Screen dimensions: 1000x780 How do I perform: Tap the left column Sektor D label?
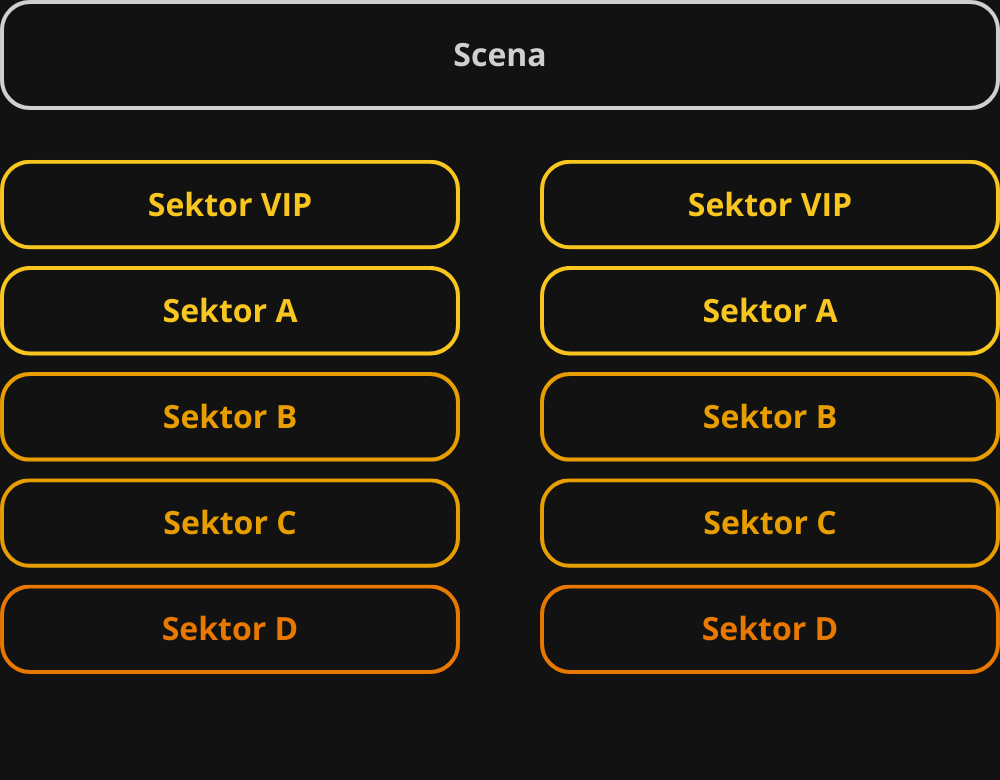click(x=230, y=629)
